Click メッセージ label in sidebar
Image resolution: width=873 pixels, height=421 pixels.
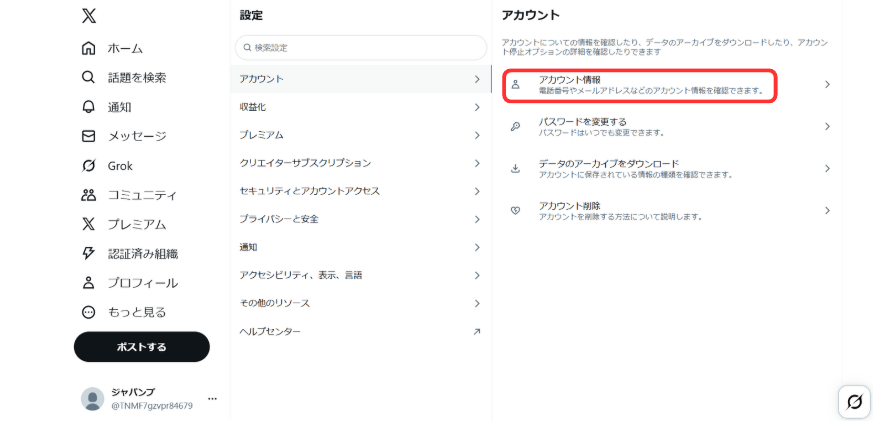click(x=137, y=136)
